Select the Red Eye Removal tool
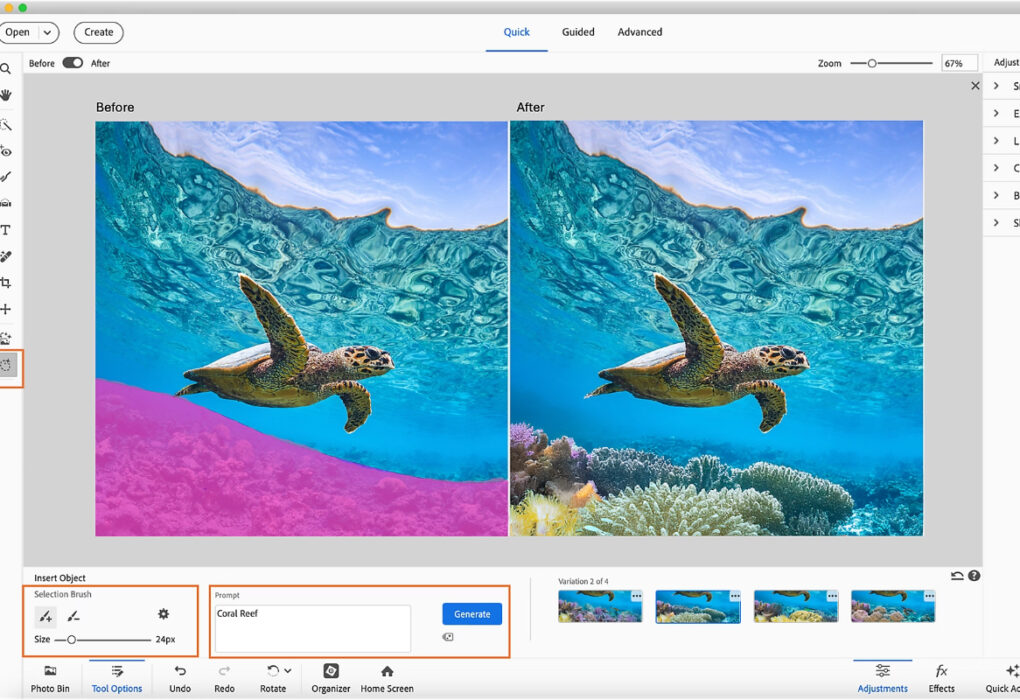The height and width of the screenshot is (700, 1020). coord(6,151)
